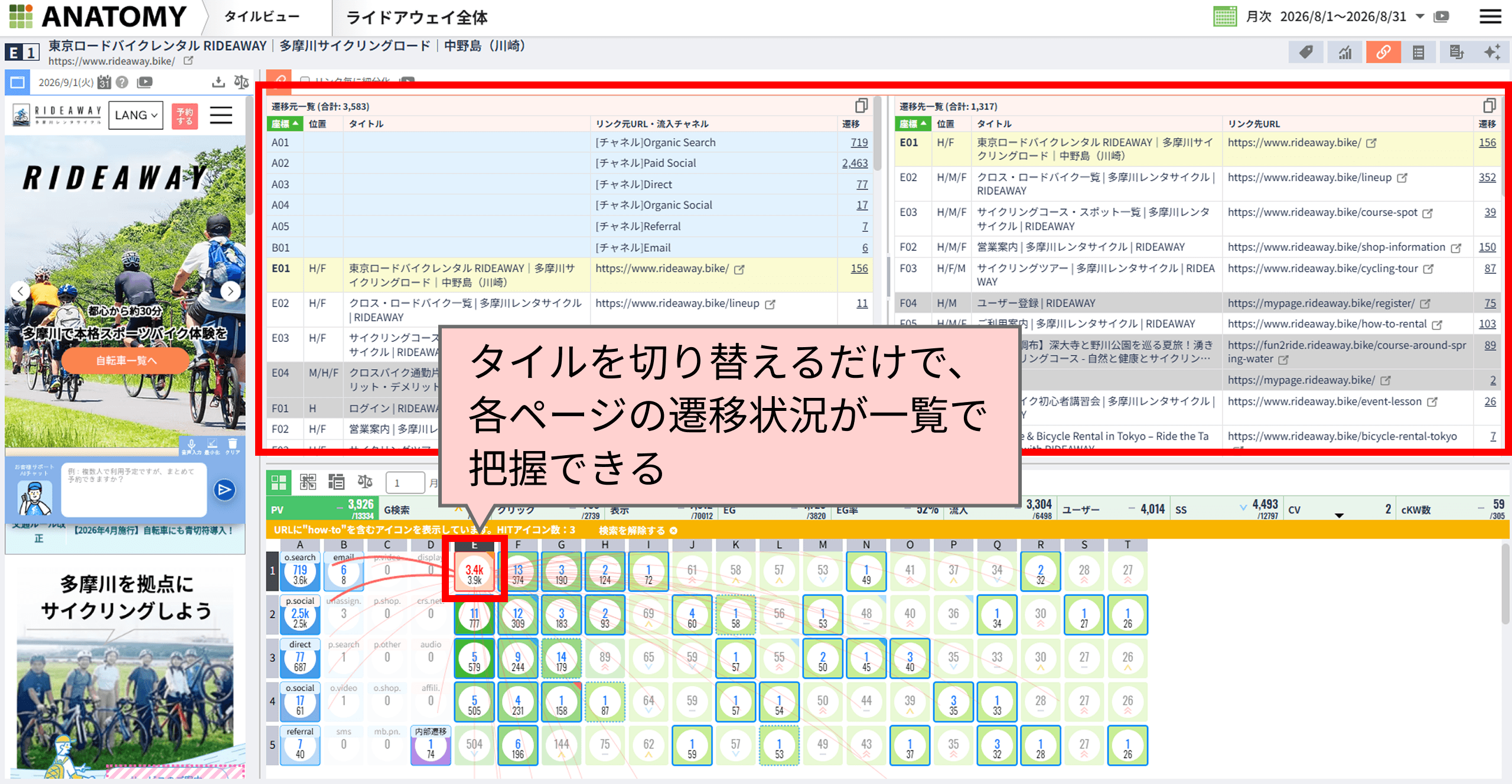1512x784 pixels.
Task: Toggle the blue screen preview button
Action: [18, 82]
